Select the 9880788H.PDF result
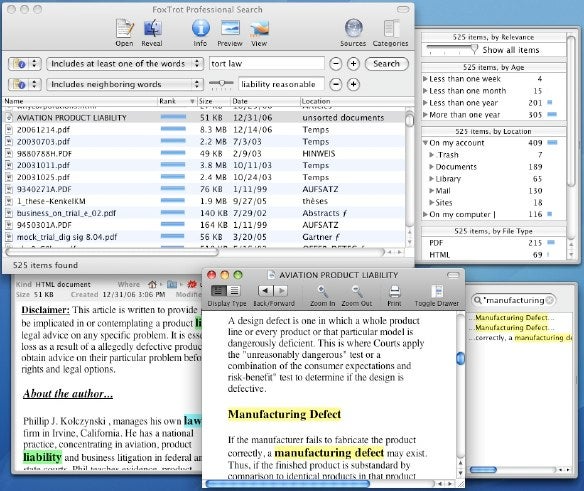The width and height of the screenshot is (584, 491). (x=203, y=153)
